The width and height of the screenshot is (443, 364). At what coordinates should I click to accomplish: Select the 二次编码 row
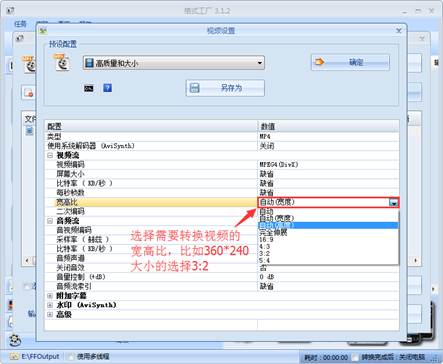151,211
